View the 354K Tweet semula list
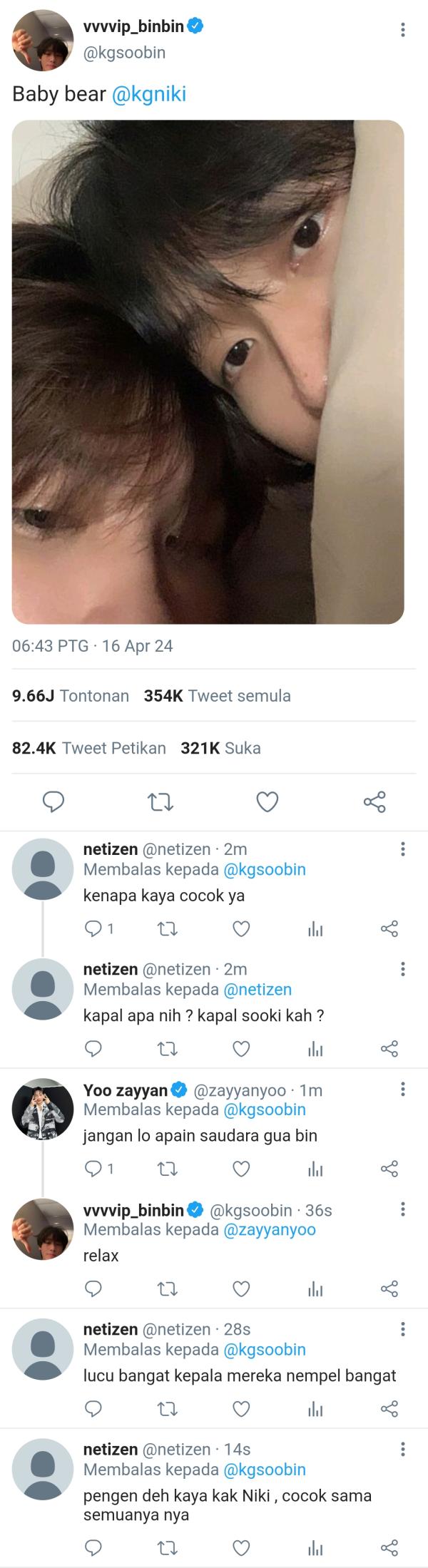 point(218,696)
